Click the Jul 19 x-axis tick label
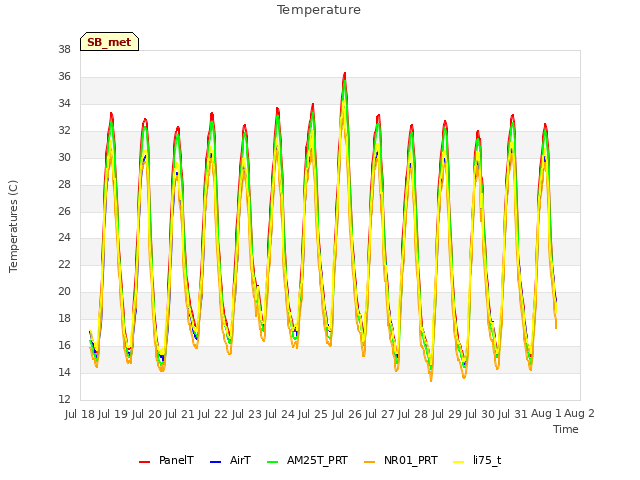 113,414
